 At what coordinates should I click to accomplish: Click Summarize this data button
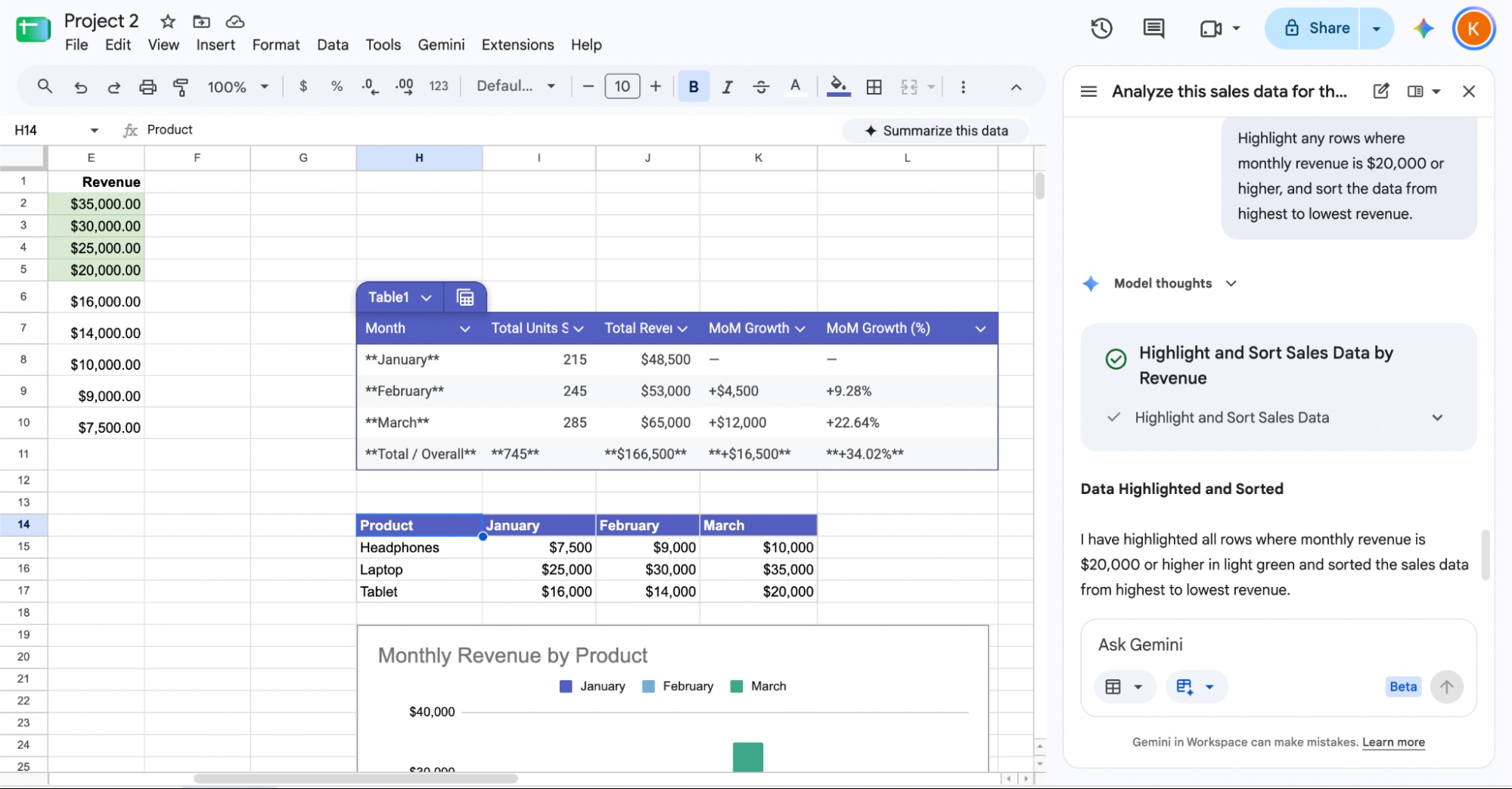tap(936, 130)
